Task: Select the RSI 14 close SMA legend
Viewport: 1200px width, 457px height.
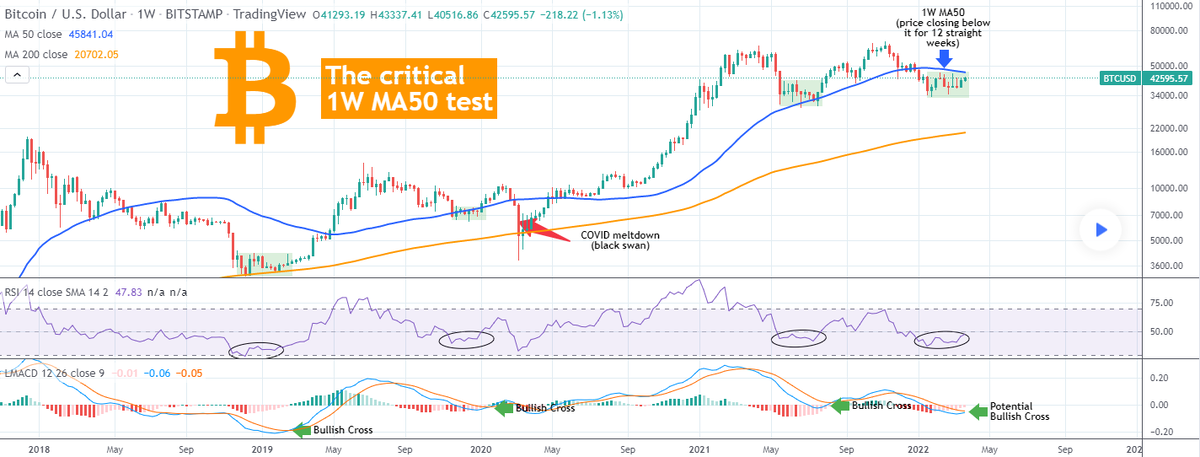Action: pyautogui.click(x=58, y=292)
